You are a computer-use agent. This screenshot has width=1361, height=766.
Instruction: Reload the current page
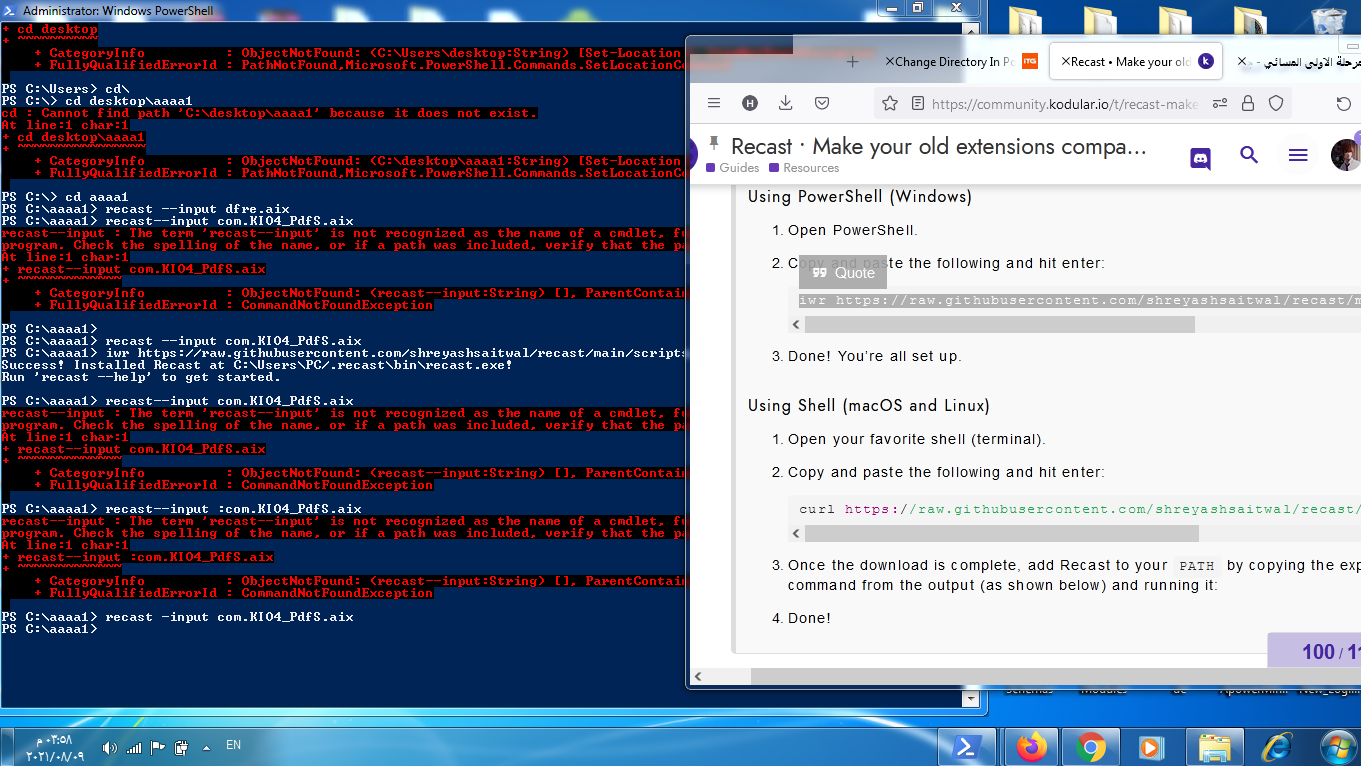(x=1344, y=103)
